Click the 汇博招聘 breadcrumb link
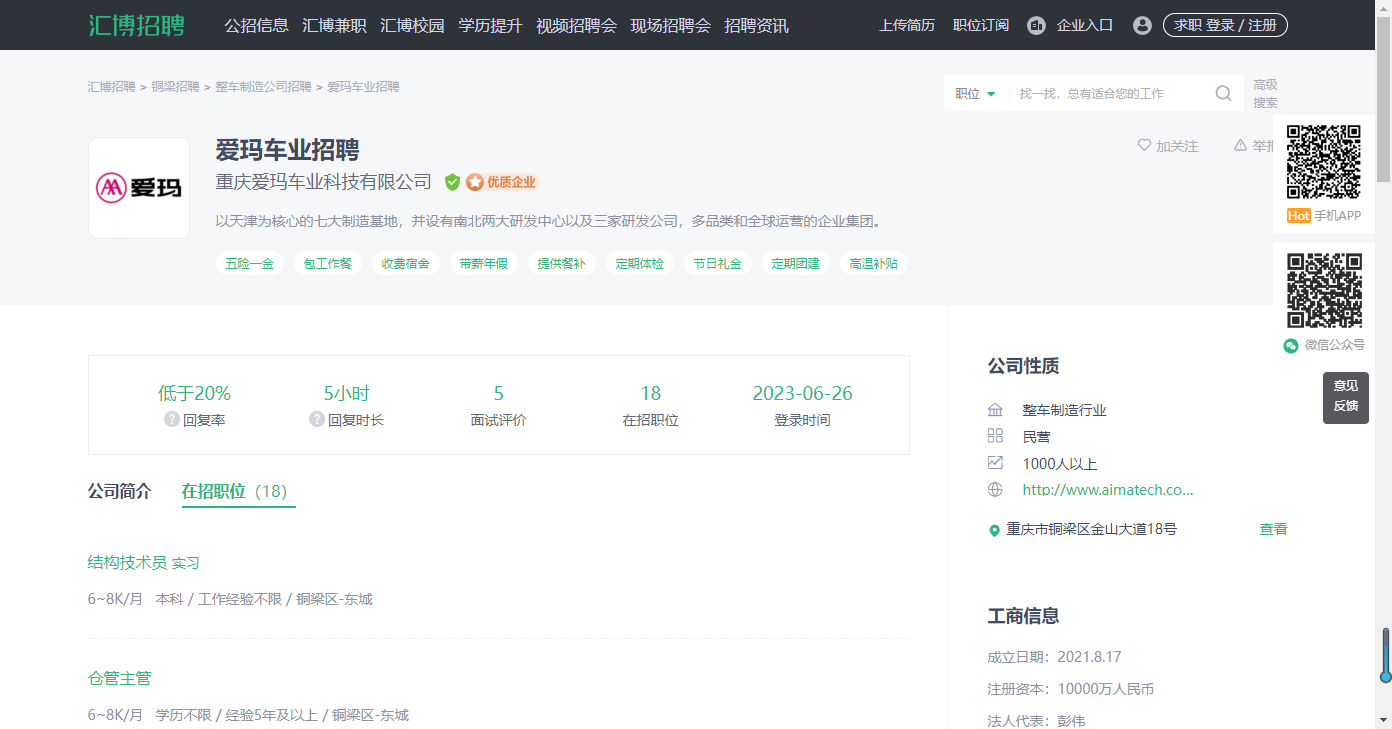 click(111, 87)
